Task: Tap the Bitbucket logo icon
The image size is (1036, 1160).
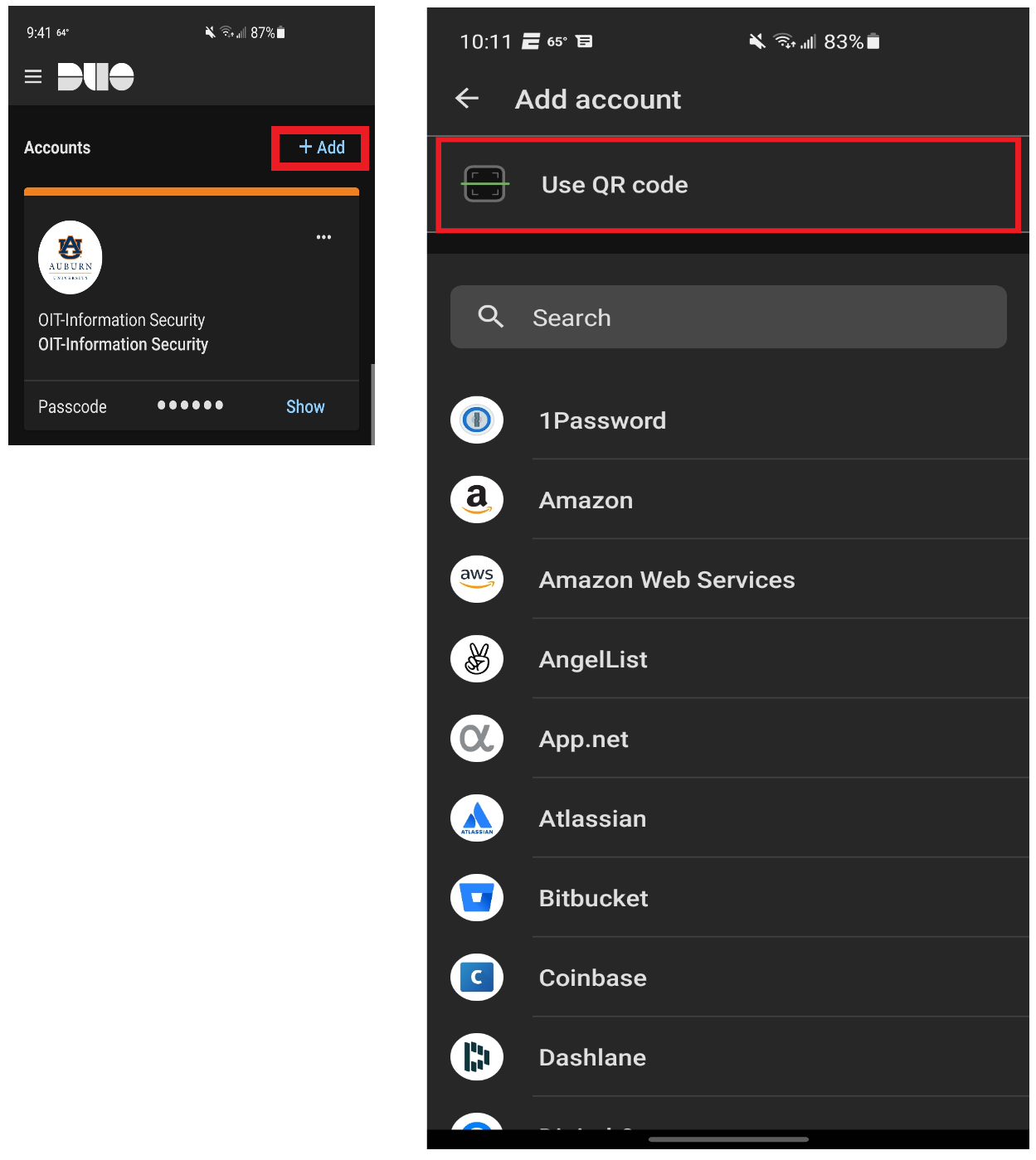Action: point(477,898)
